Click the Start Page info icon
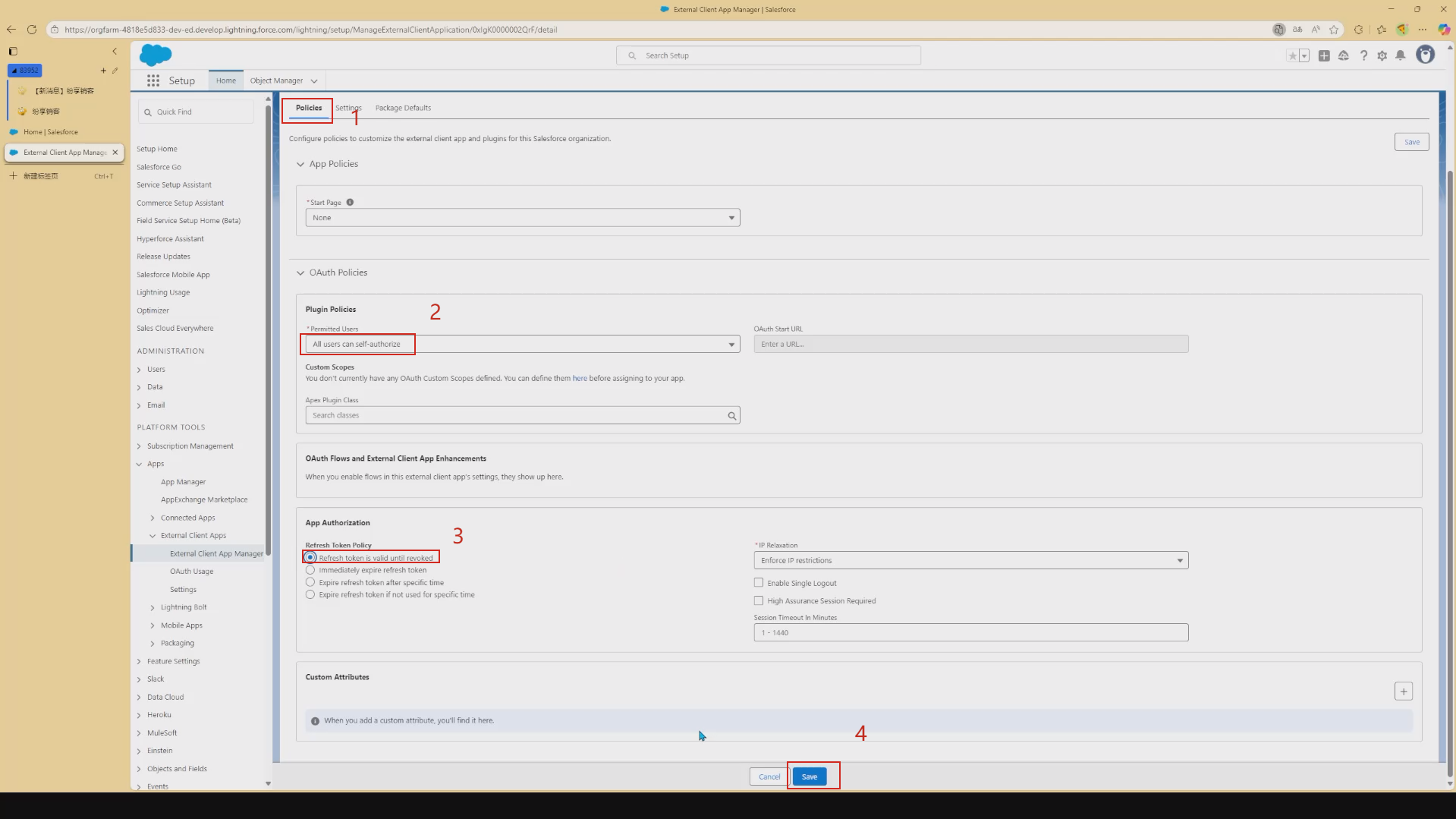The image size is (1456, 819). click(x=350, y=202)
